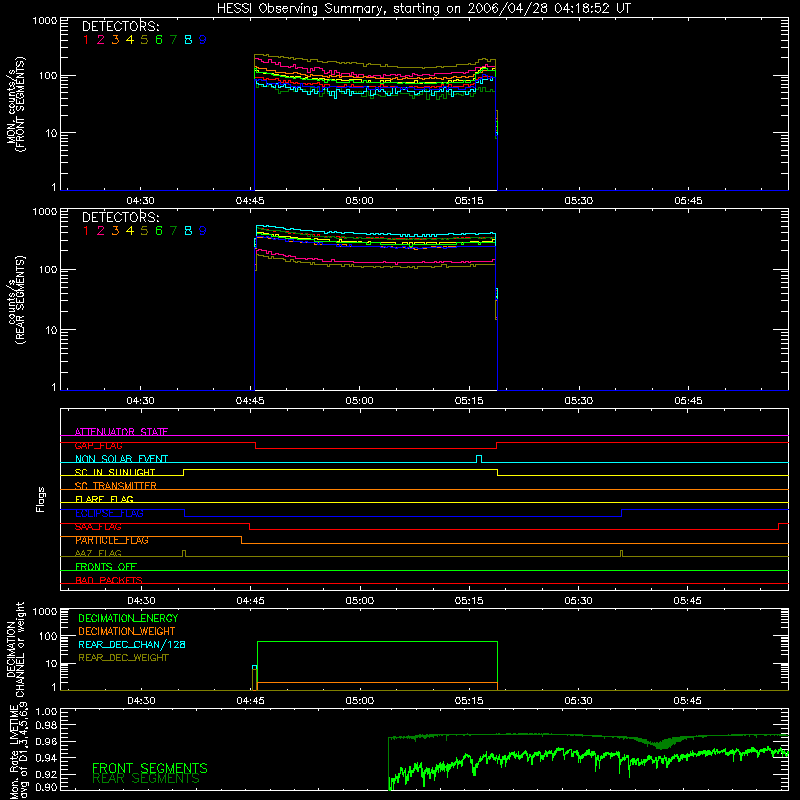800x800 pixels.
Task: Click the FLARE_FLAG label
Action: pos(104,499)
